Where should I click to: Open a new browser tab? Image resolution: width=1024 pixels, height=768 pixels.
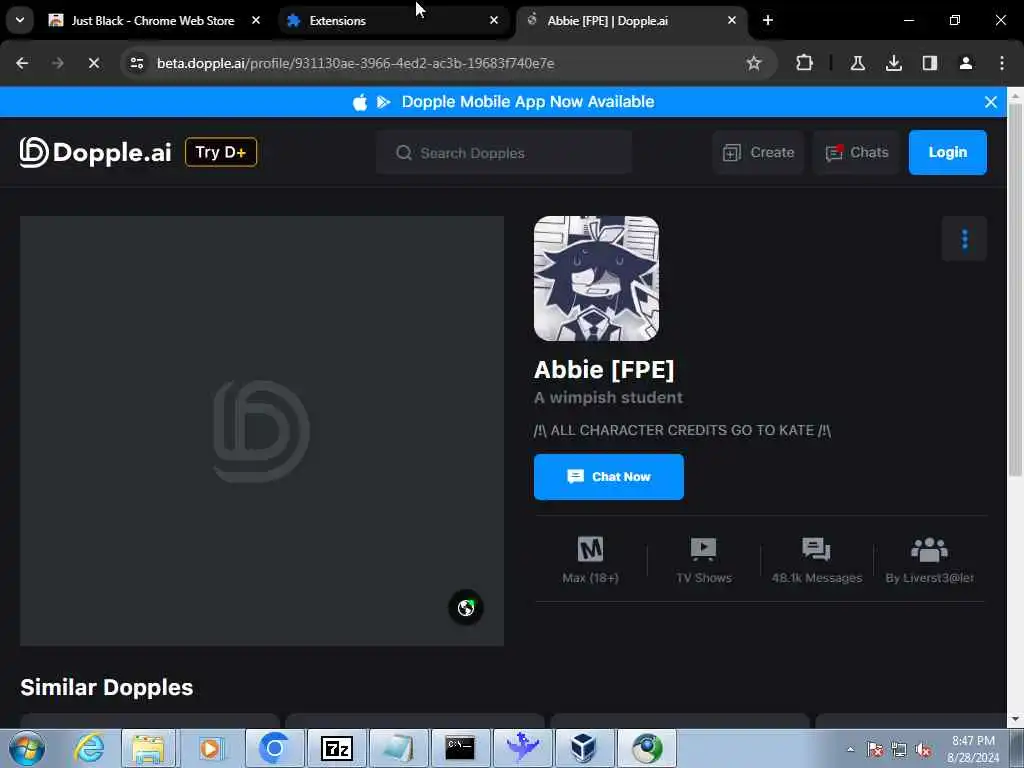click(768, 21)
